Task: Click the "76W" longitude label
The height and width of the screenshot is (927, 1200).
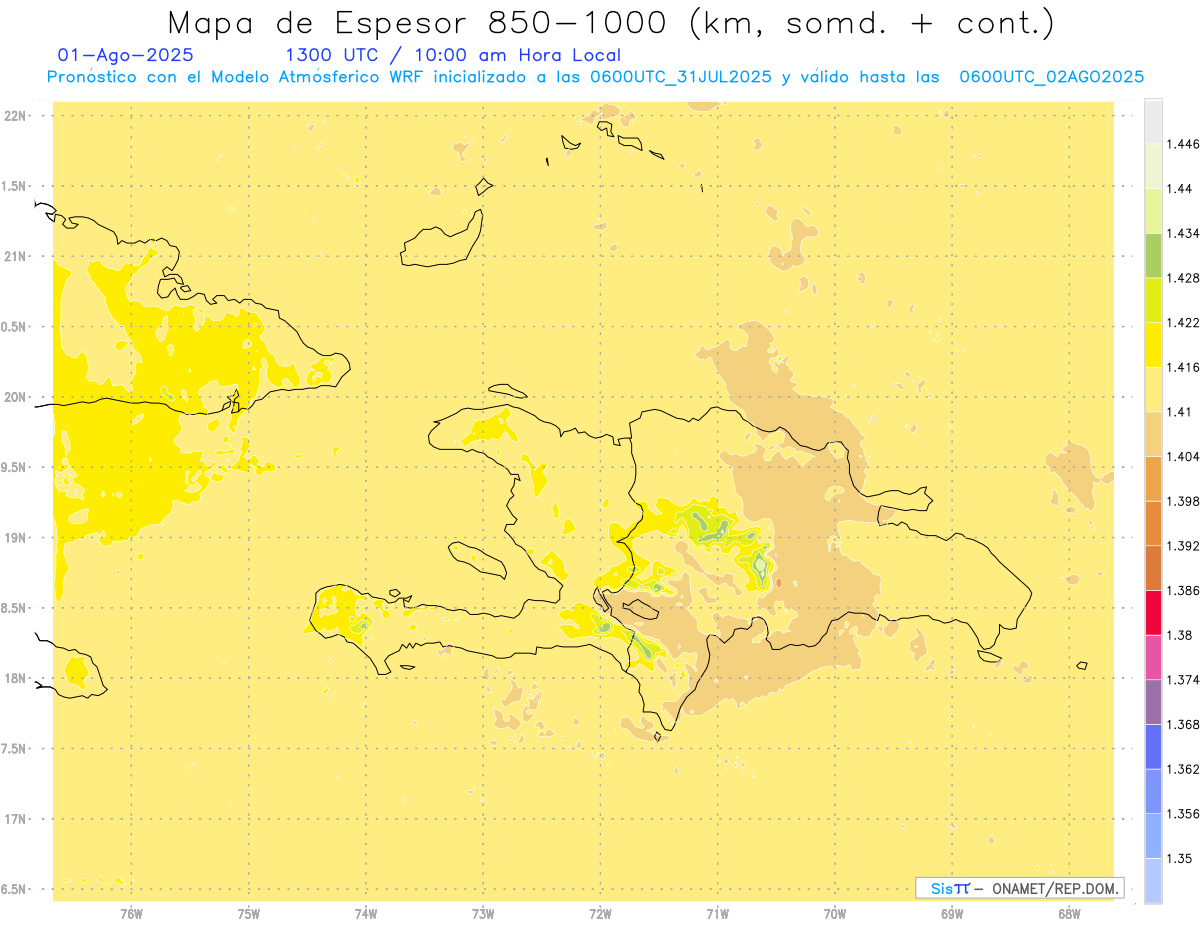Action: (131, 913)
